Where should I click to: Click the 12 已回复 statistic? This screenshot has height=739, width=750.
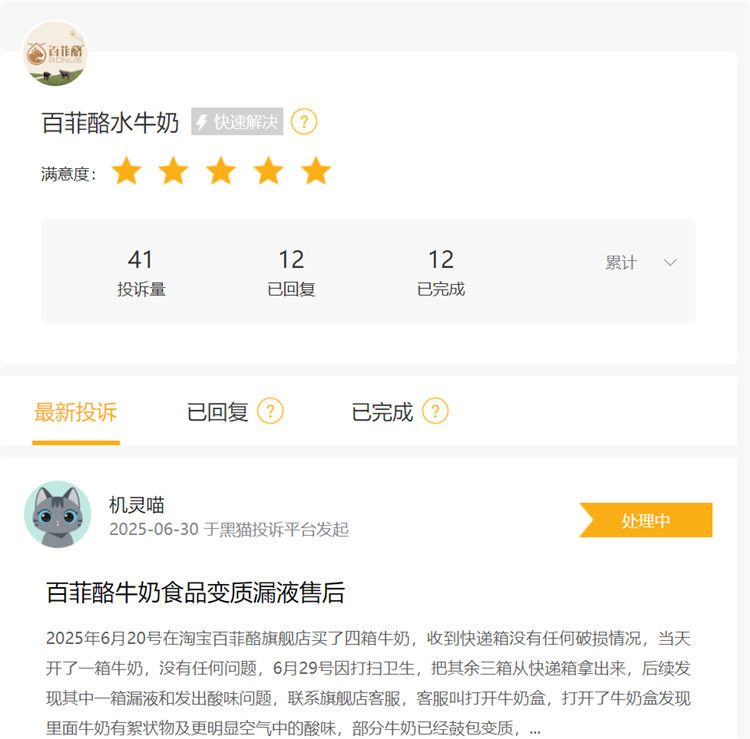pyautogui.click(x=291, y=273)
